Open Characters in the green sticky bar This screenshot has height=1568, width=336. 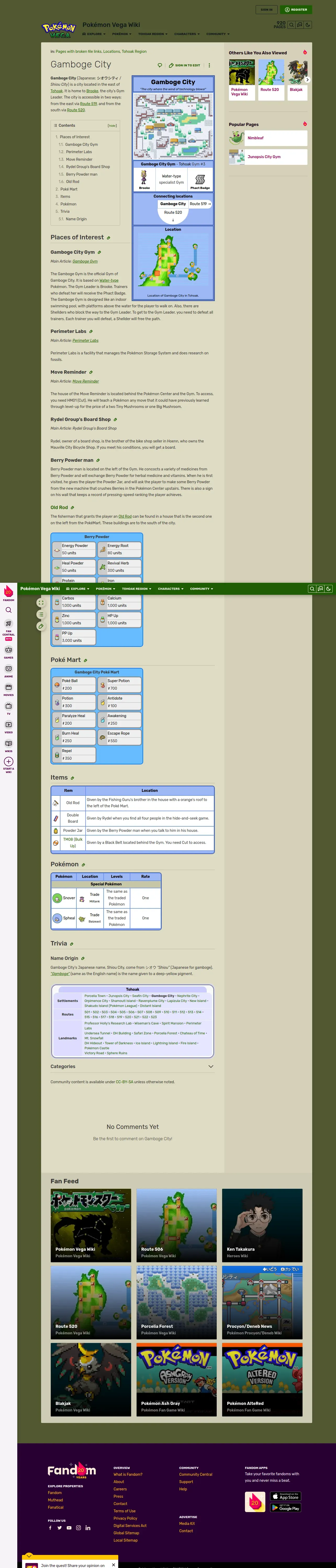pyautogui.click(x=171, y=589)
